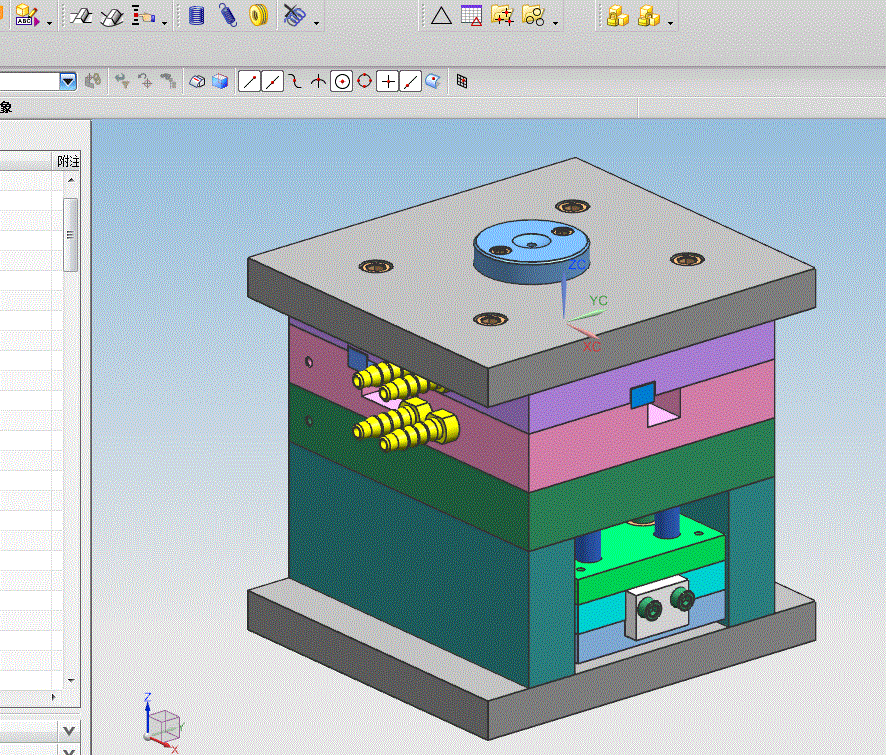Toggle Existing Point plus snap
Viewport: 886px width, 755px height.
coord(388,81)
